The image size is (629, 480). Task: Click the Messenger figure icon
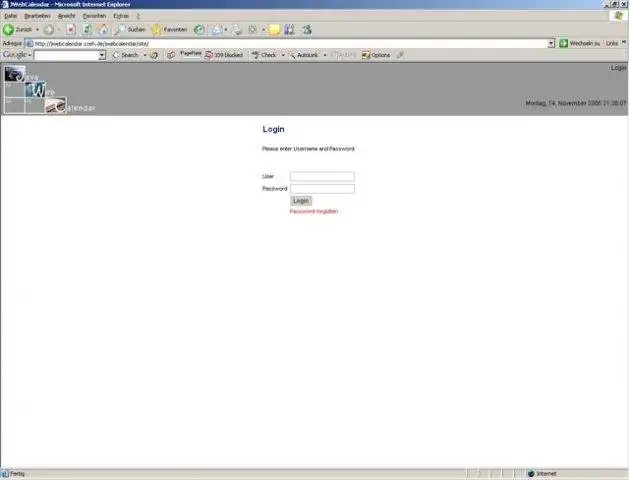[x=307, y=30]
